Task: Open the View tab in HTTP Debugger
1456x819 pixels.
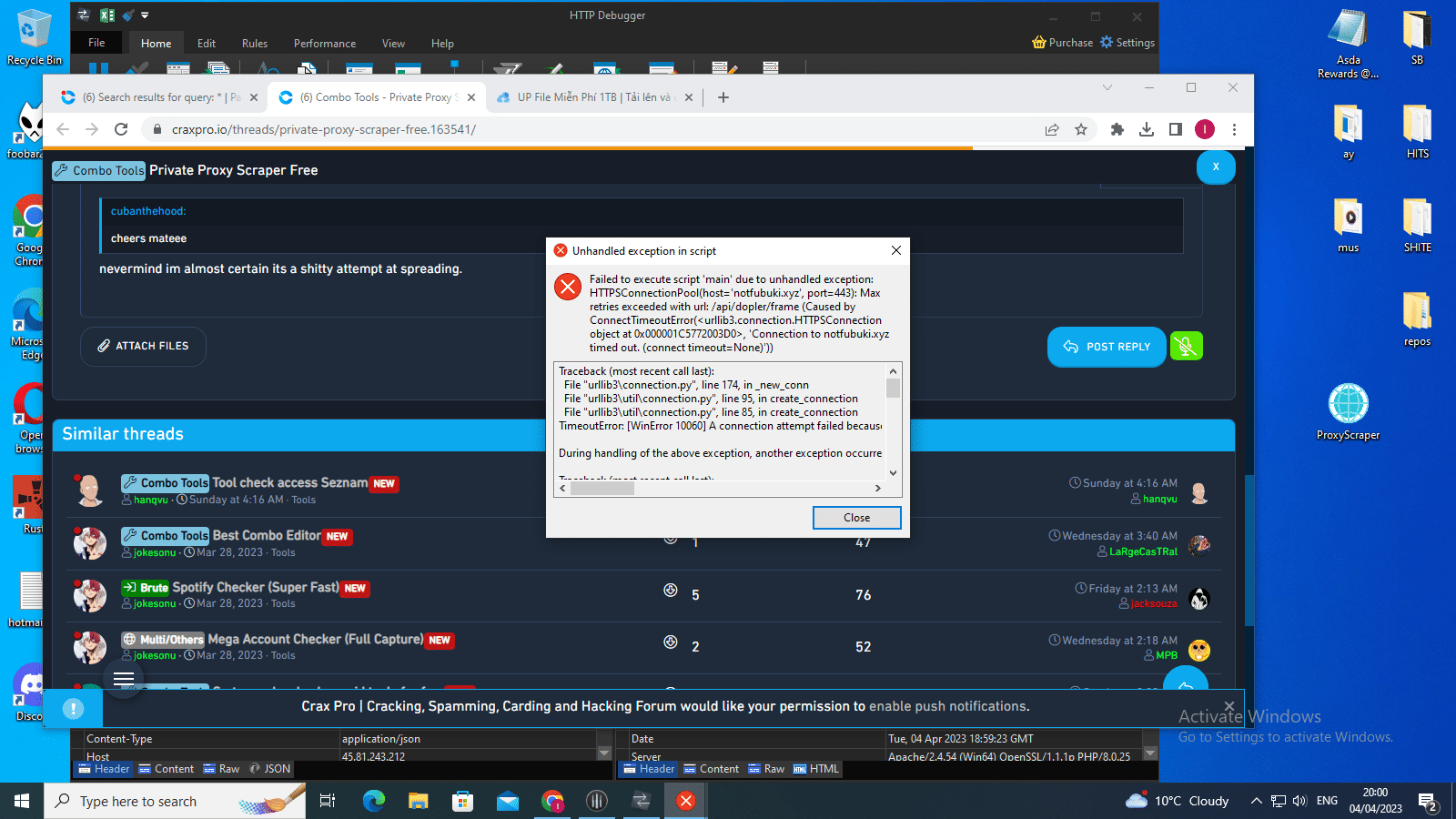Action: coord(393,44)
